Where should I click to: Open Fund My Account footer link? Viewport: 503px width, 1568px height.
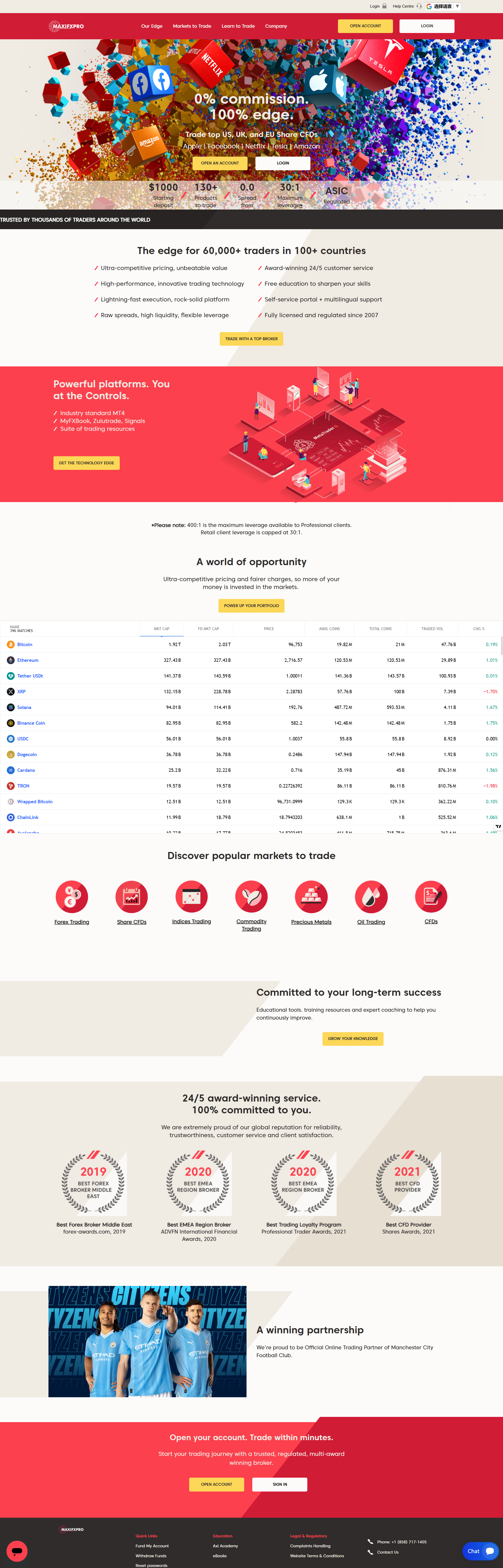coord(152,1546)
